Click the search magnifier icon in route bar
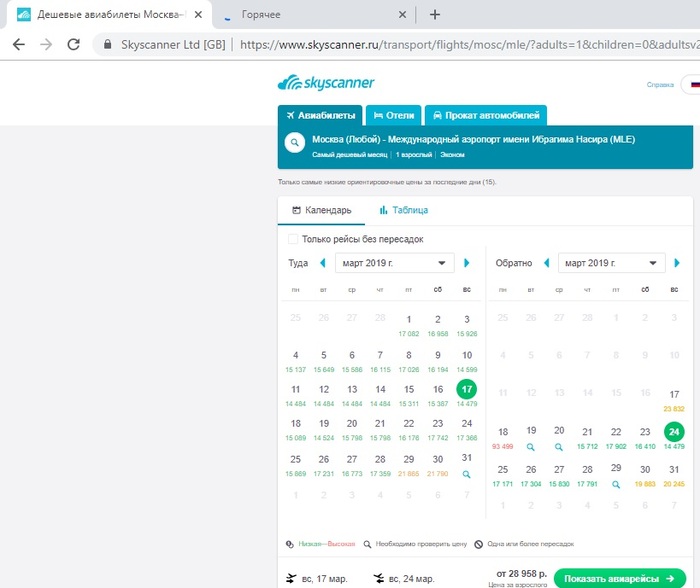The height and width of the screenshot is (588, 700). click(295, 143)
